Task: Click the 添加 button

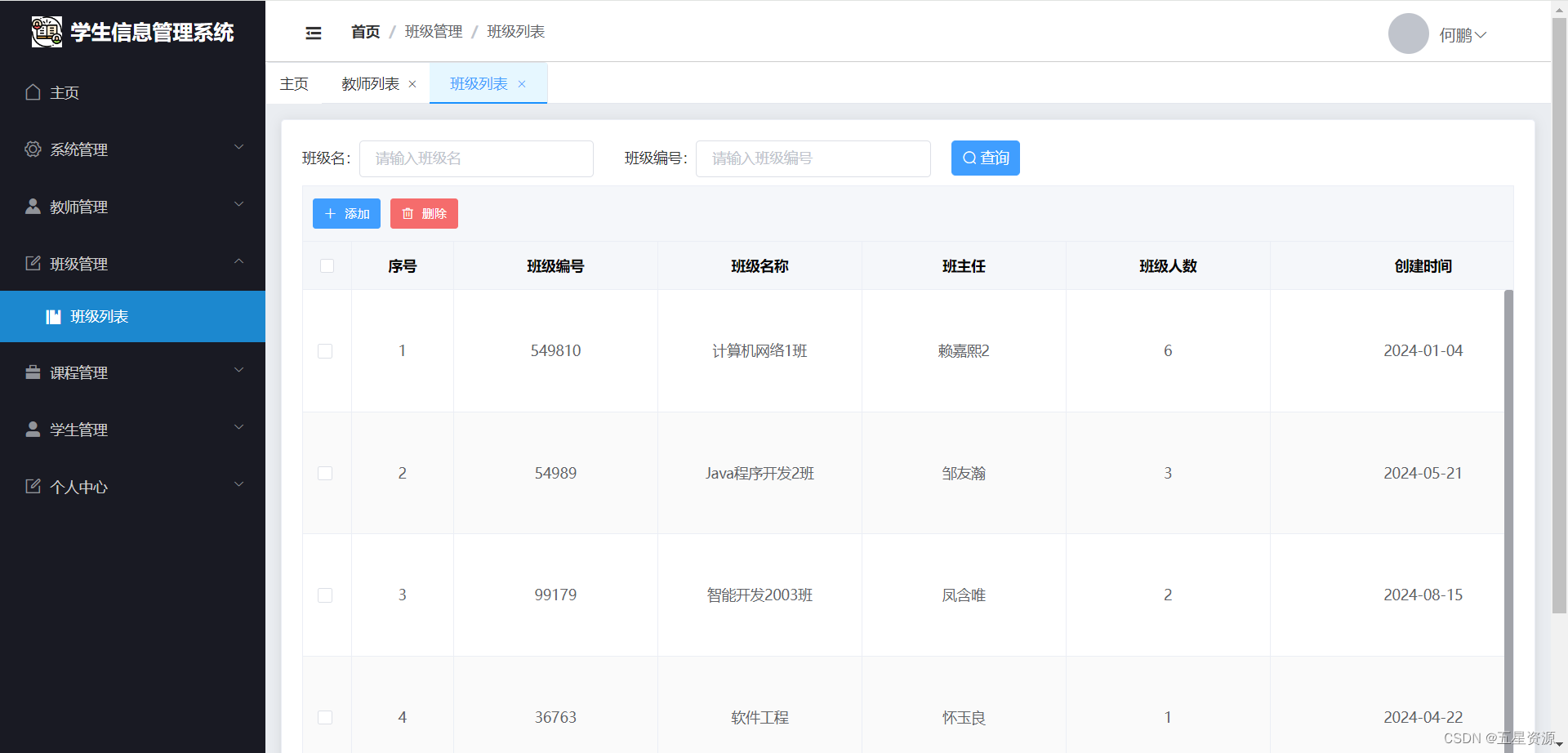Action: [346, 213]
